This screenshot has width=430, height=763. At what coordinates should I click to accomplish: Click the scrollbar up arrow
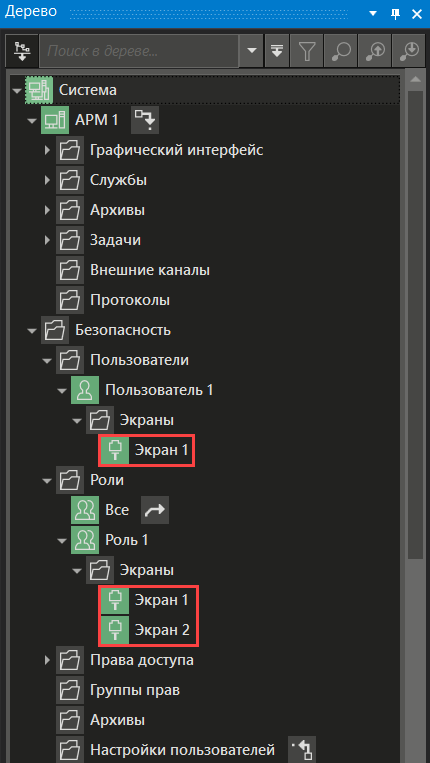[x=415, y=80]
